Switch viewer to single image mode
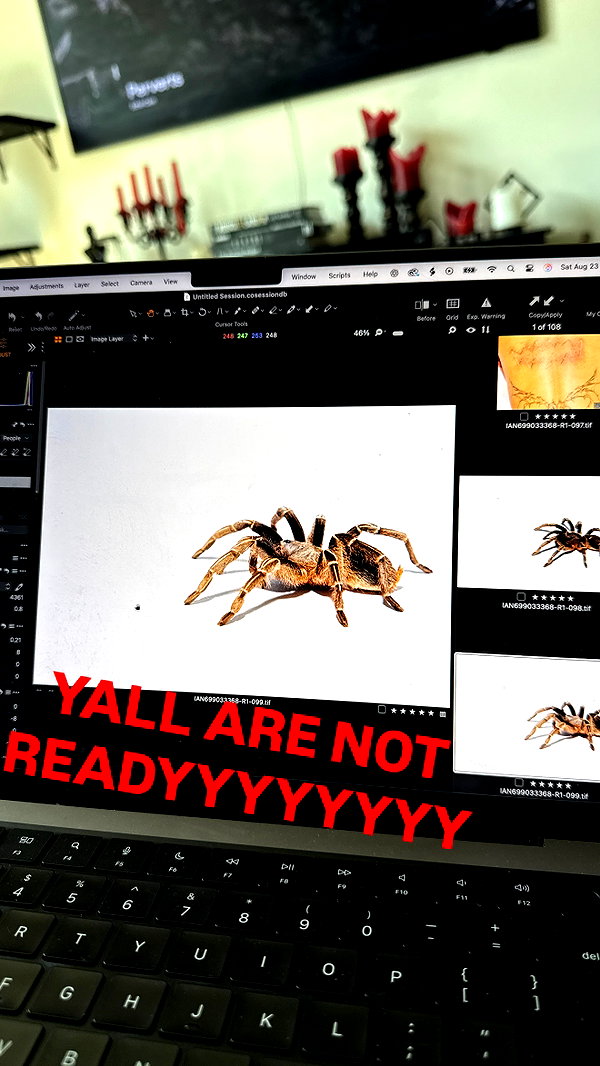The height and width of the screenshot is (1066, 600). (69, 339)
